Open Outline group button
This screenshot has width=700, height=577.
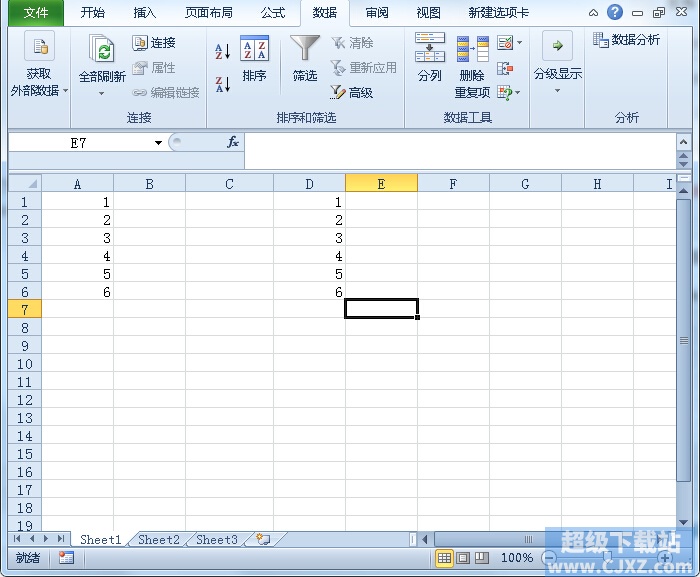tap(558, 62)
